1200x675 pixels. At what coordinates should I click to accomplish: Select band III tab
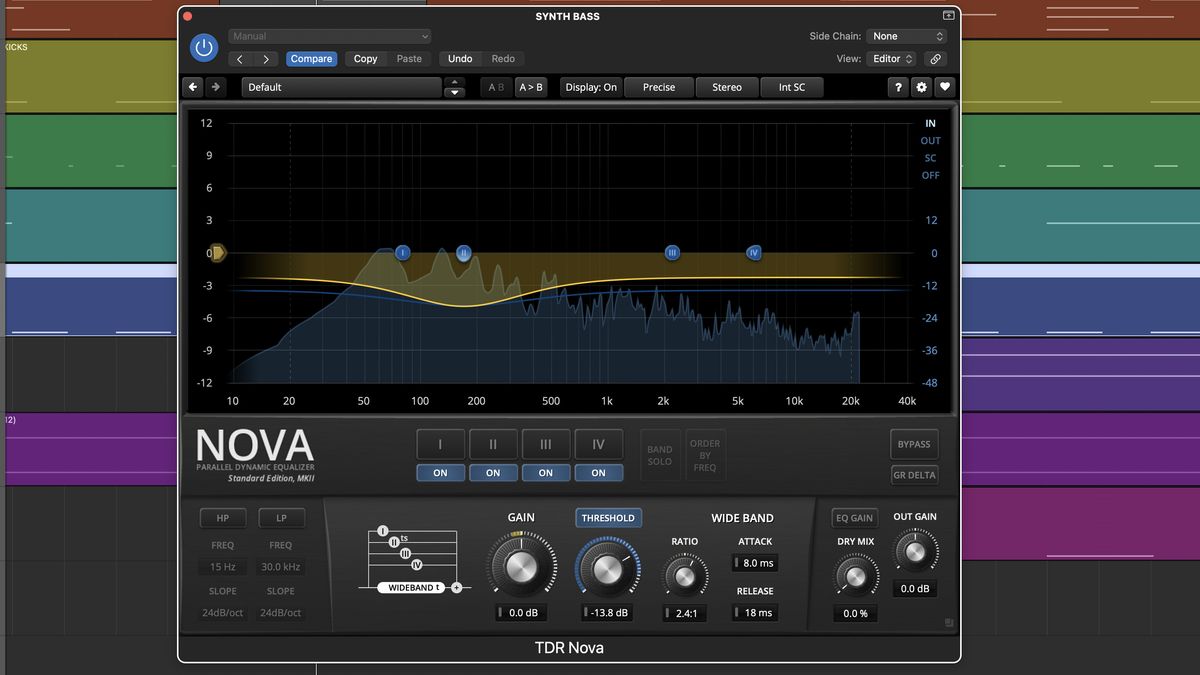[545, 444]
